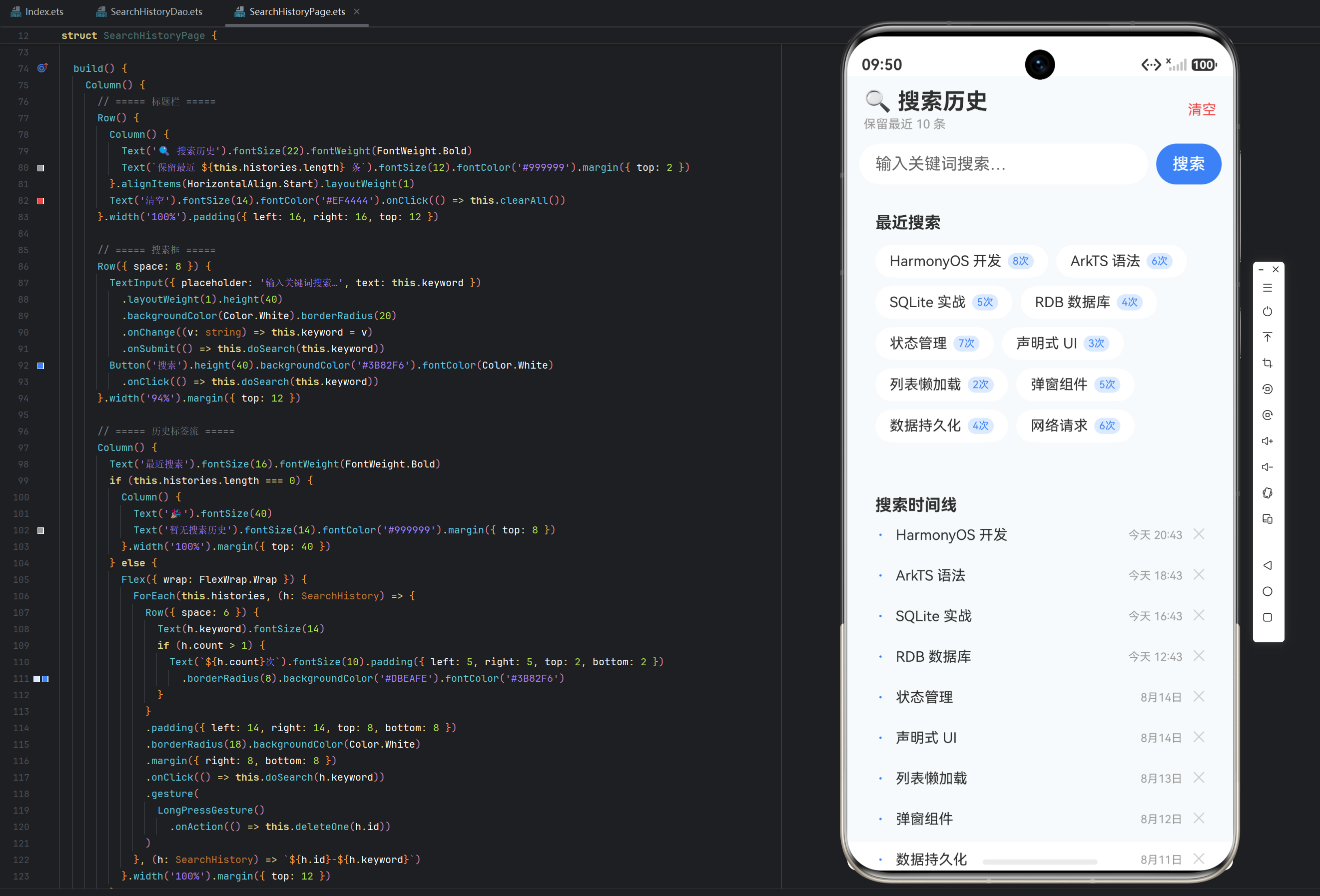
Task: Click 'FlexWrap.Wrap' on line 105
Action: [238, 579]
